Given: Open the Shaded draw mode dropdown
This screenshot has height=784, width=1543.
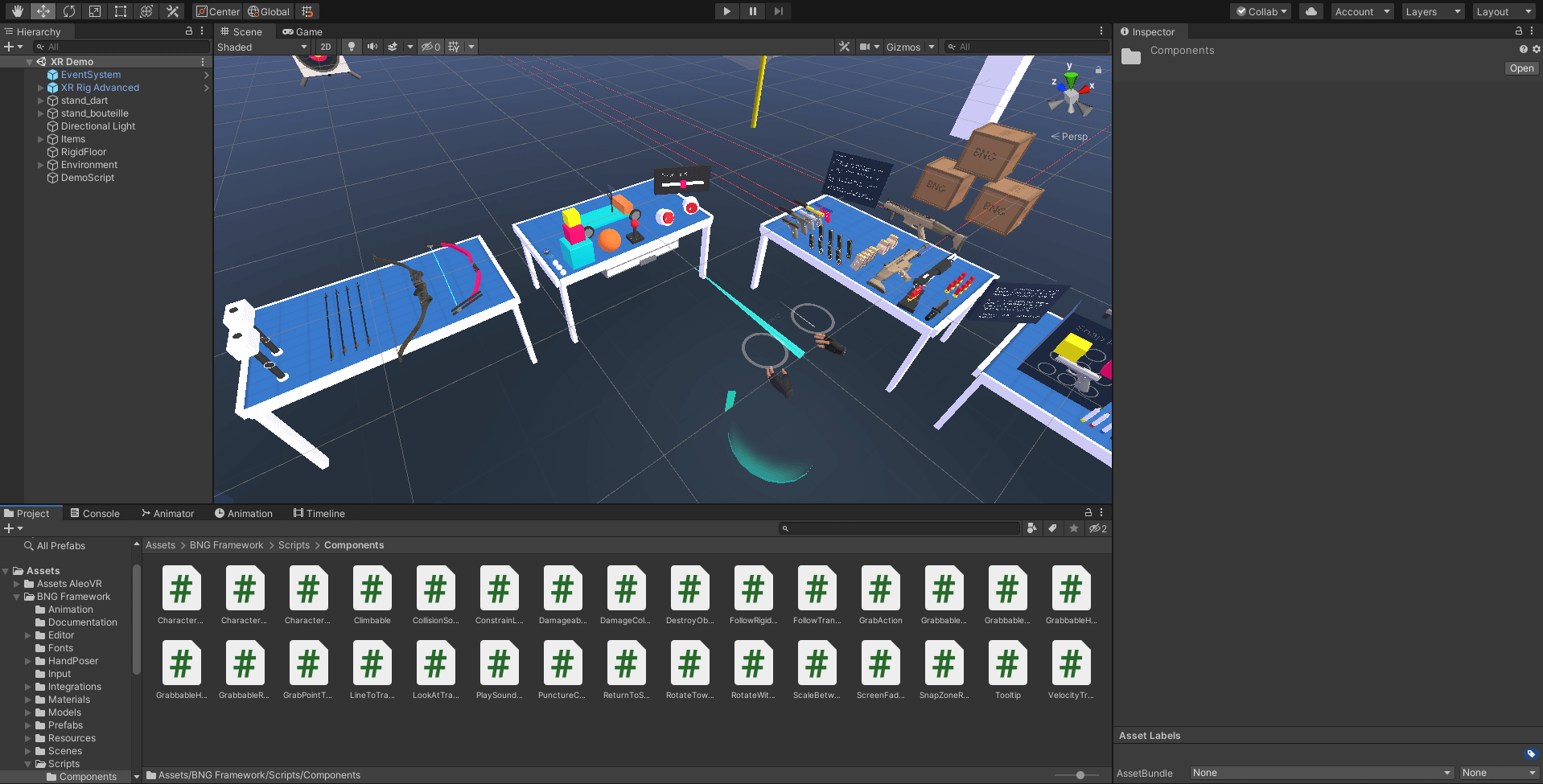Looking at the screenshot, I should [262, 47].
